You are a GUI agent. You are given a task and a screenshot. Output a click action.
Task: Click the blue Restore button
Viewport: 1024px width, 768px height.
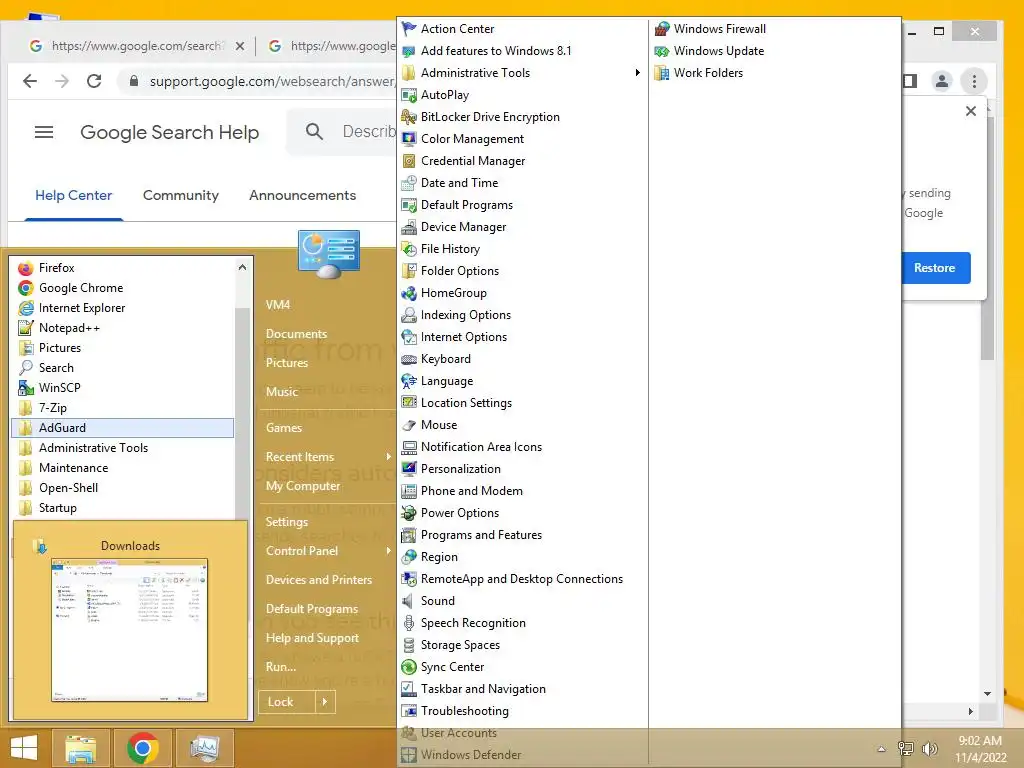coord(935,268)
